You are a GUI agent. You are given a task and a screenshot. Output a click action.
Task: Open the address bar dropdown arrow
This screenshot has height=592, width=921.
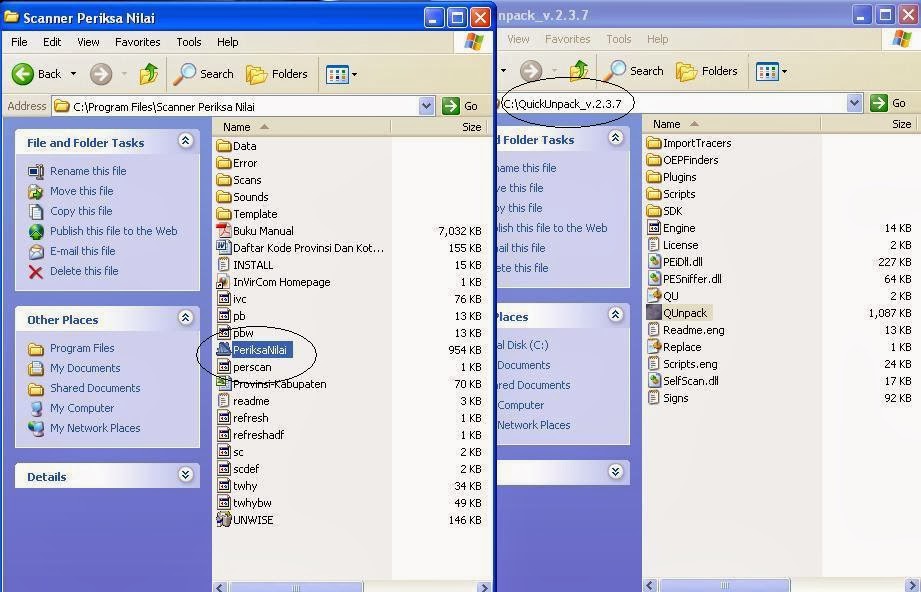click(x=427, y=106)
